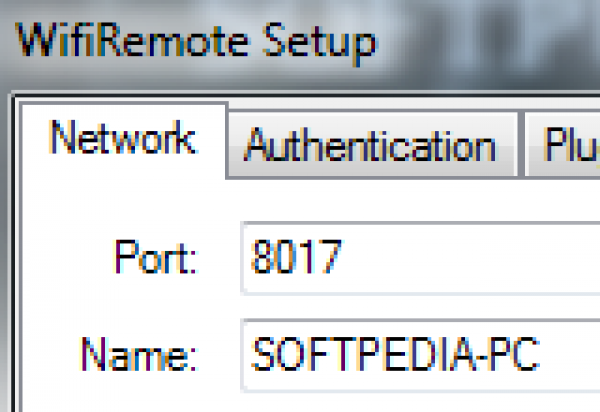Switch to the Network tab
Viewport: 600px width, 412px height.
pos(122,139)
